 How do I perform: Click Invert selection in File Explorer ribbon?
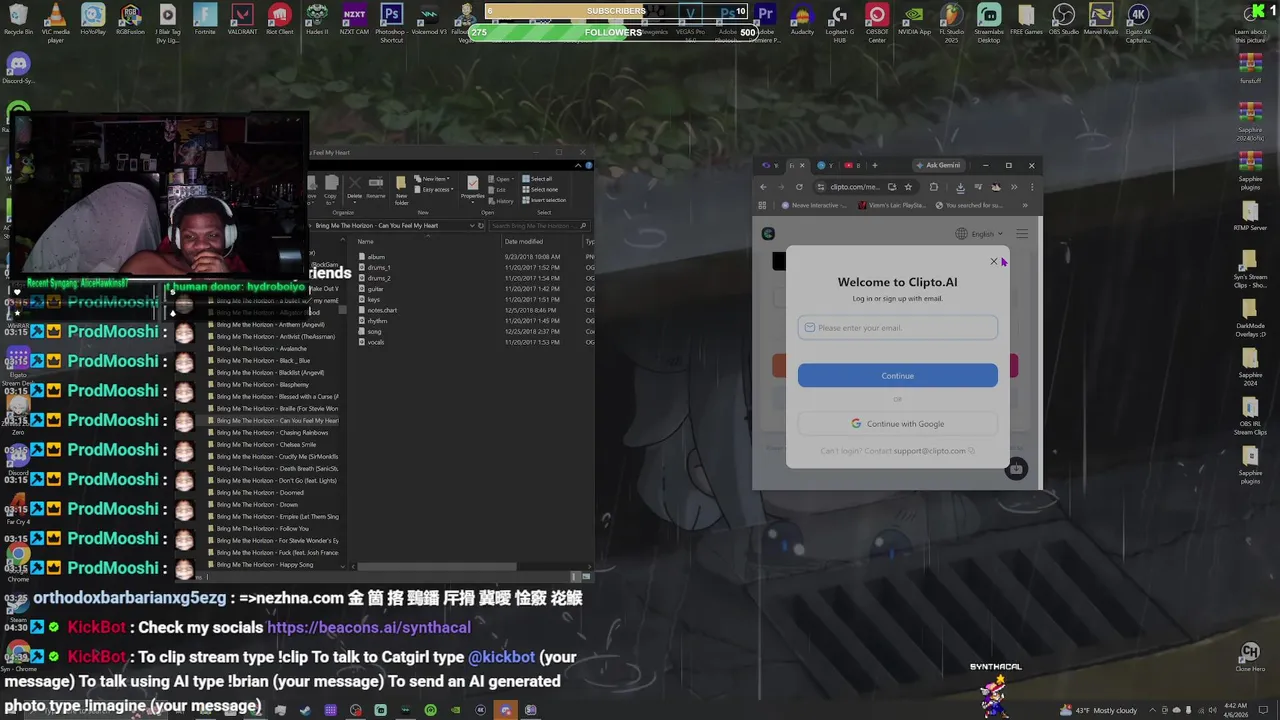pos(546,200)
